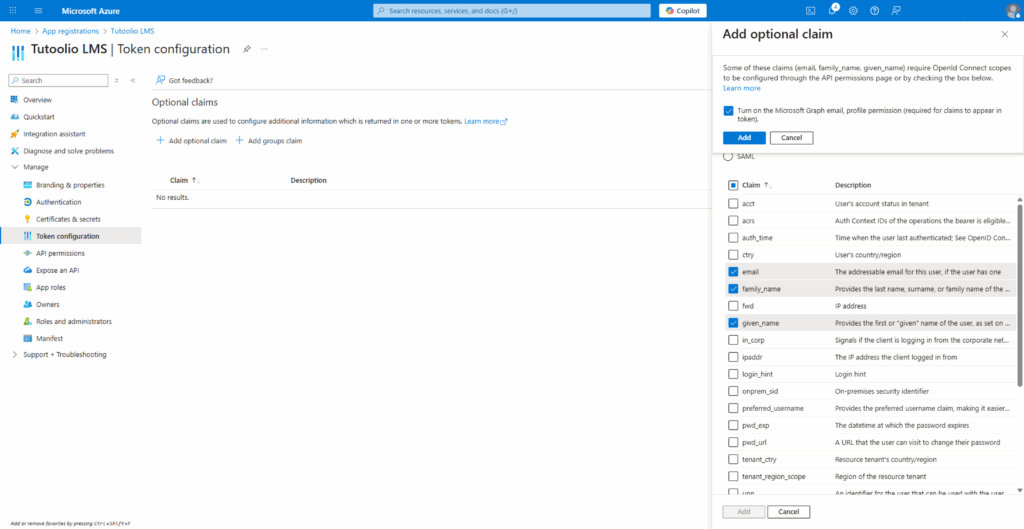Screen dimensions: 1024x529
Task: Collapse the Manage section in sidebar
Action: pyautogui.click(x=14, y=167)
